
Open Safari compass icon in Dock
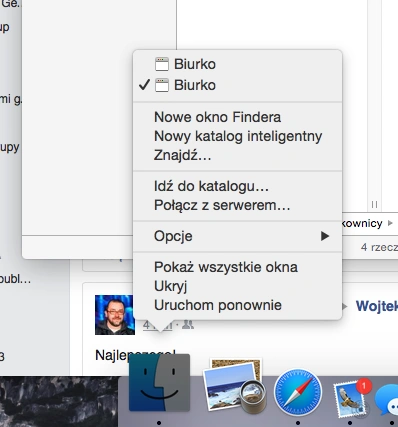pyautogui.click(x=298, y=392)
